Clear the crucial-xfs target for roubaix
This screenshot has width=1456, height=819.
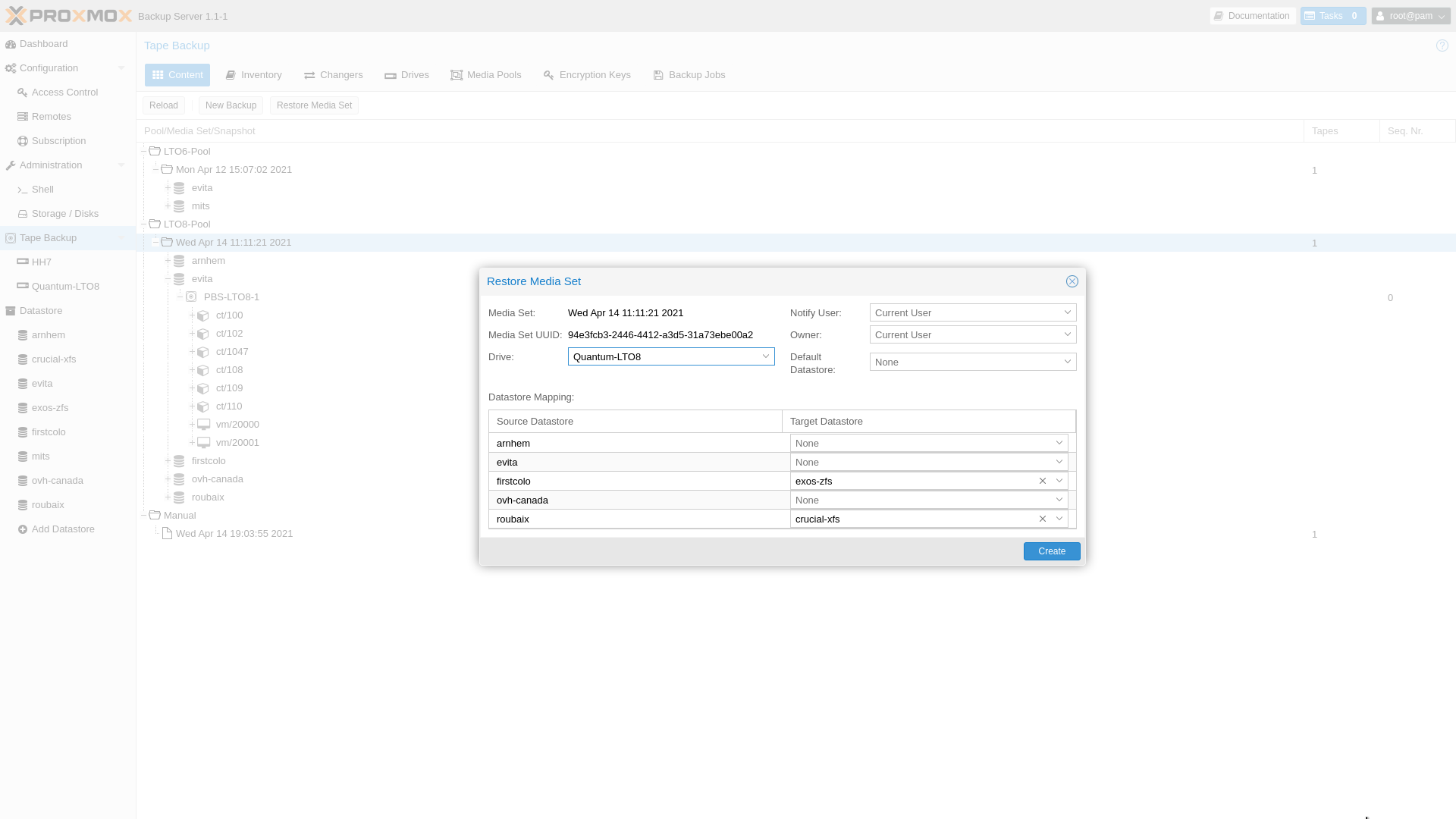point(1043,519)
